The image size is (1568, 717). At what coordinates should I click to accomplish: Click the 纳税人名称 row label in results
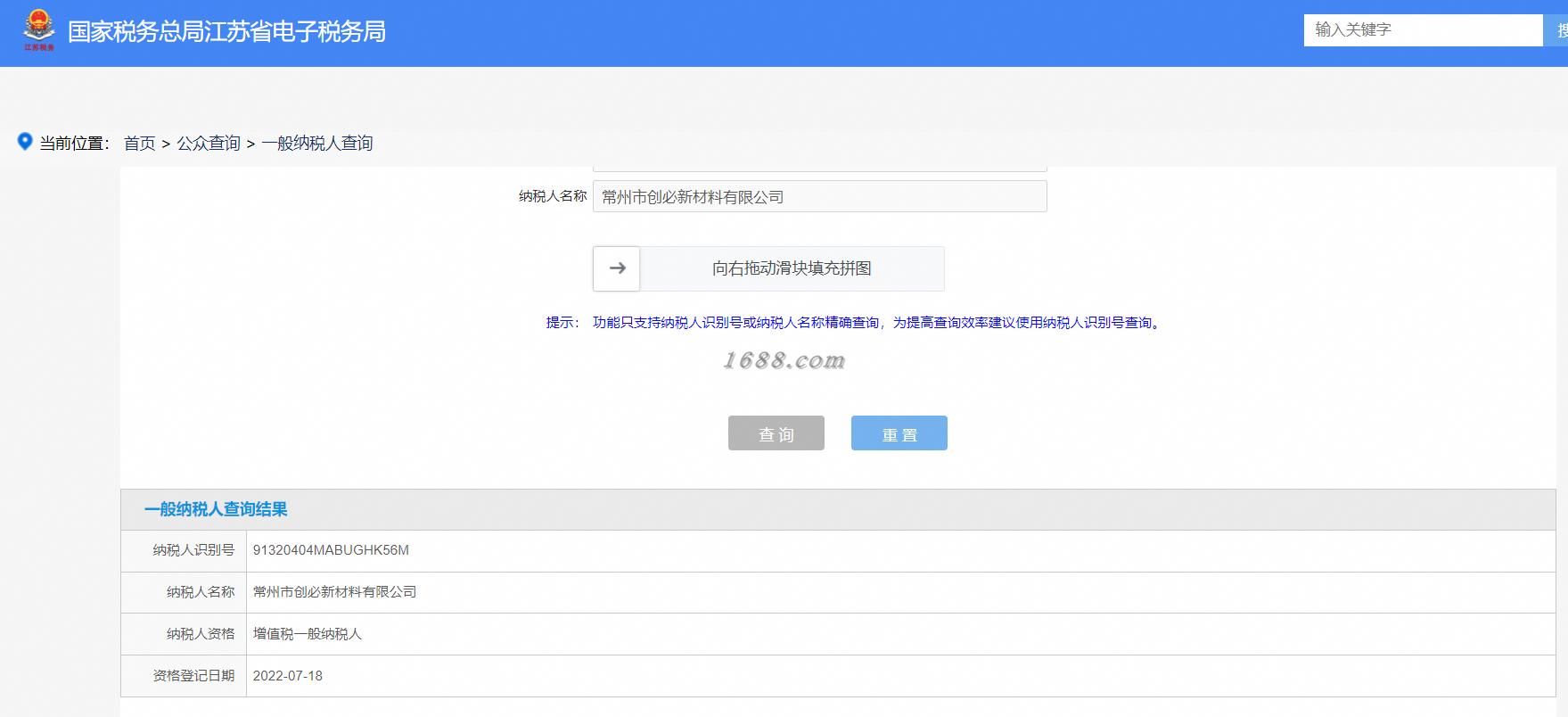[201, 592]
